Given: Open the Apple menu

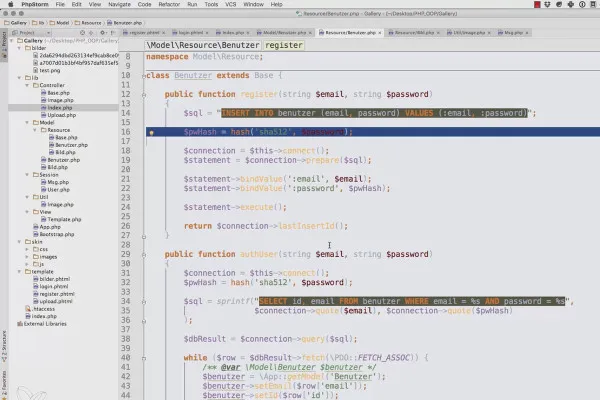Looking at the screenshot, I should pyautogui.click(x=11, y=4).
